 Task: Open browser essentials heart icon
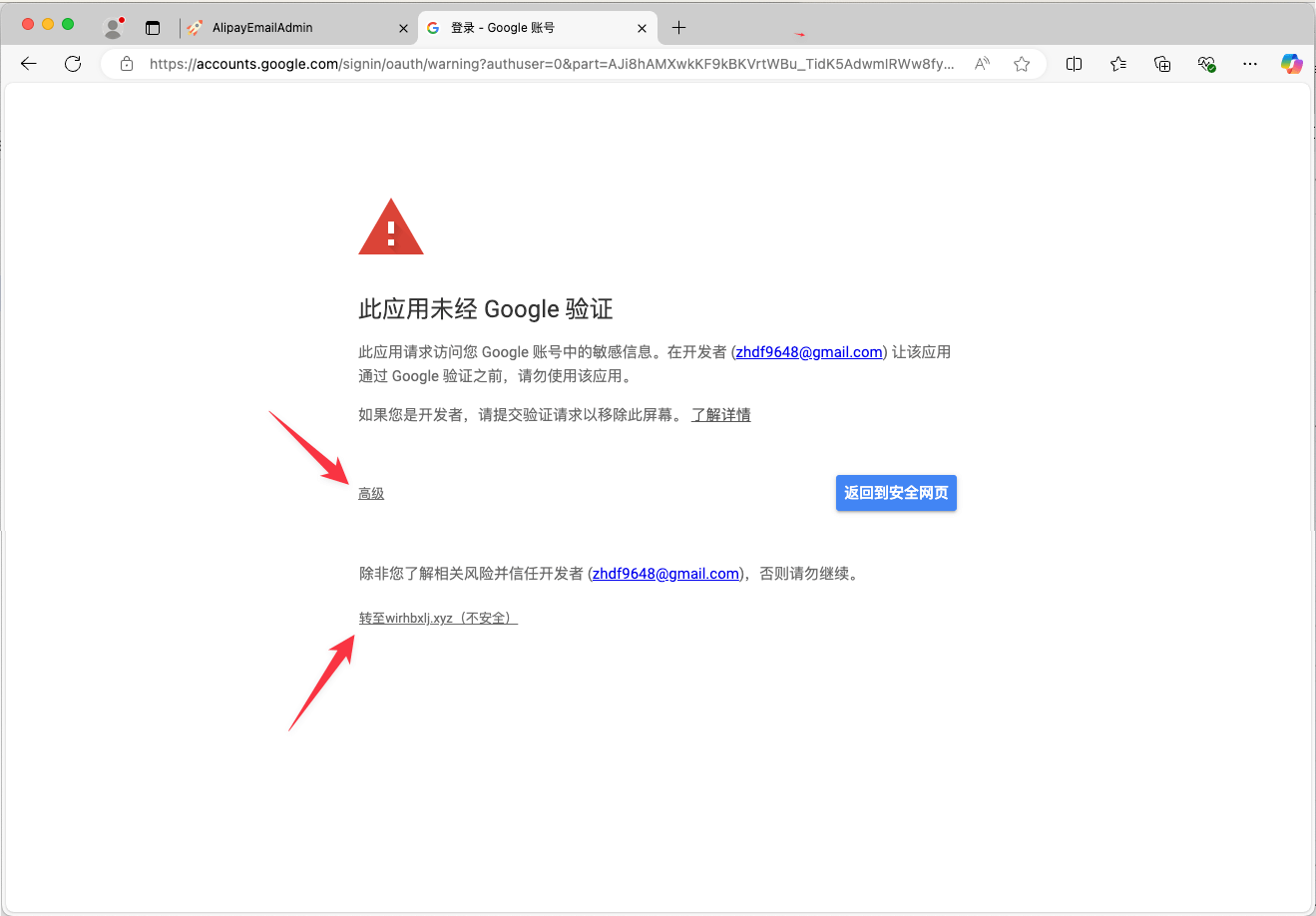pyautogui.click(x=1206, y=64)
